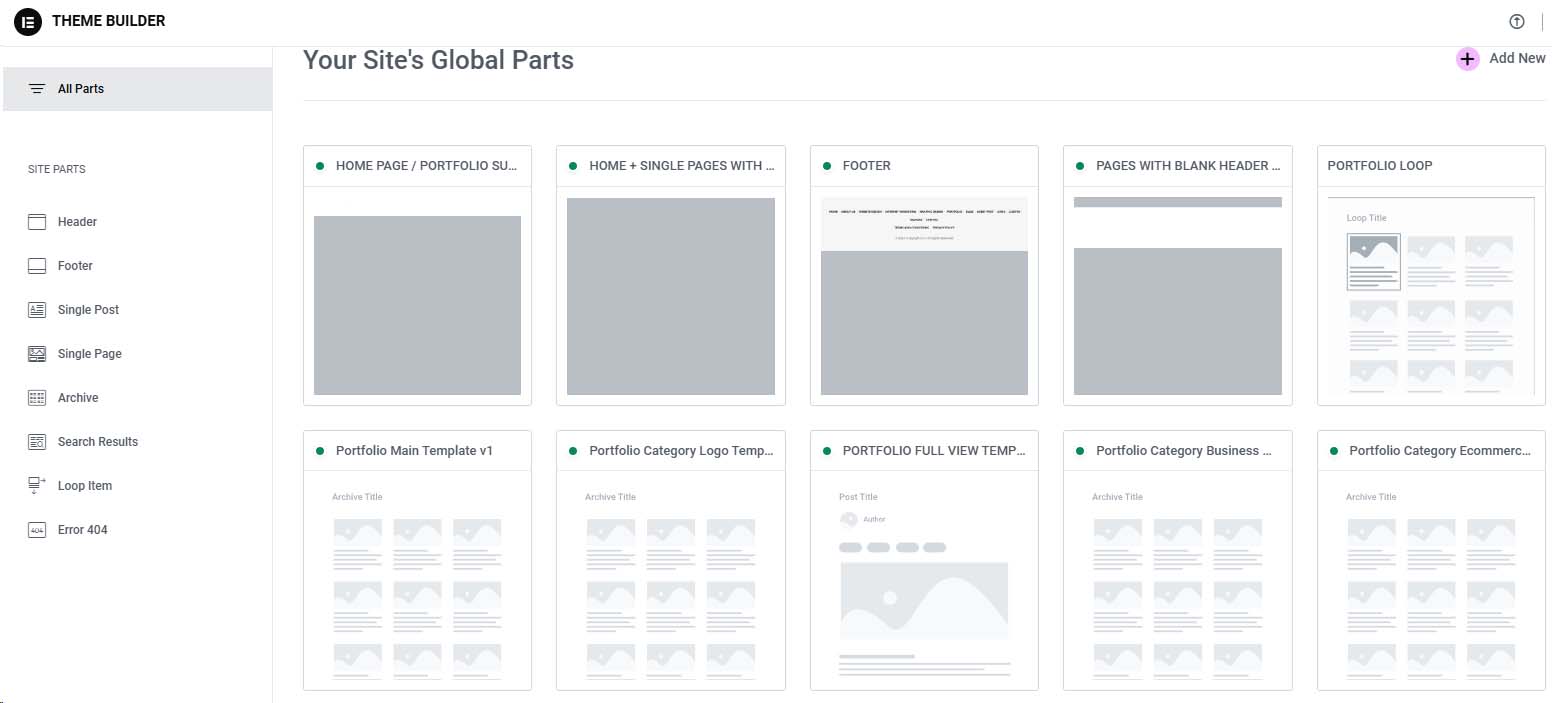Open PAGES WITH BLANK HEADER card title
Viewport: 1552px width, 703px height.
coord(1189,166)
